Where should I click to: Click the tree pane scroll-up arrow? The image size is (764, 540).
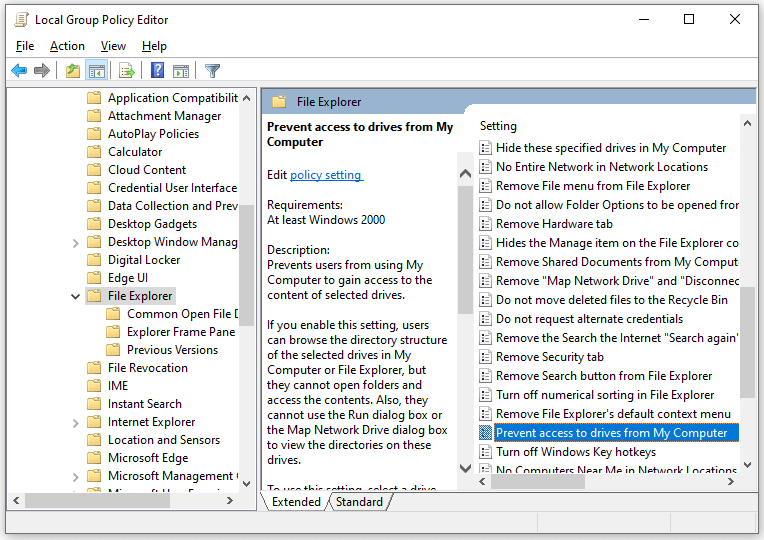coord(247,98)
